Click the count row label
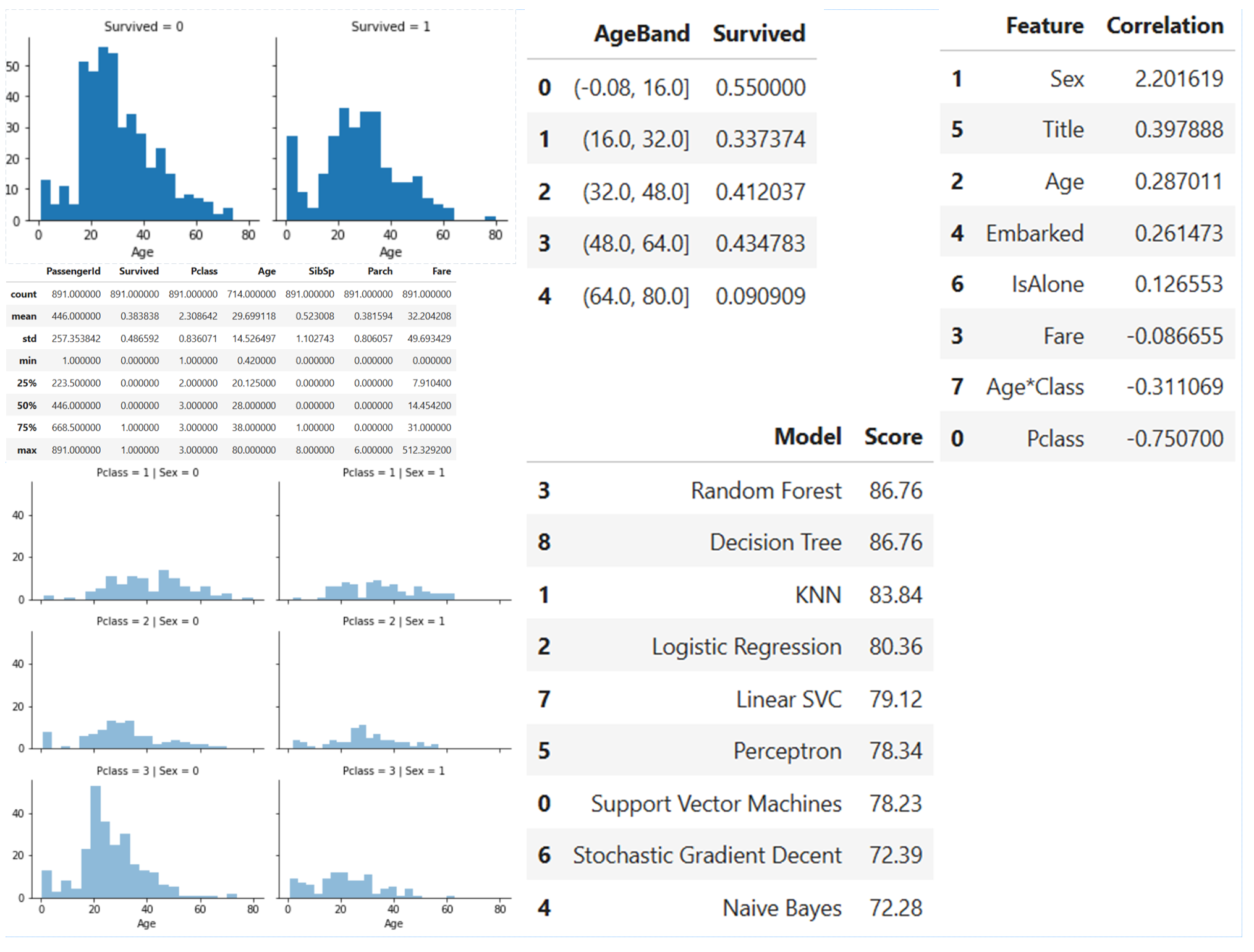Viewport: 1254px width, 952px height. [23, 294]
